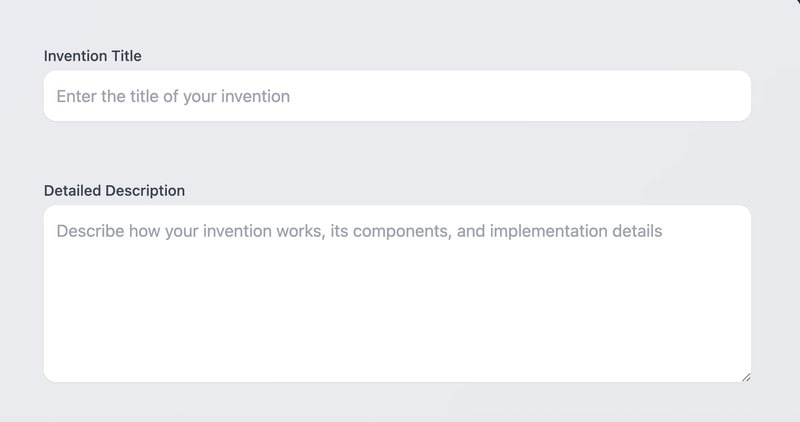This screenshot has height=422, width=800.
Task: Click the diagonal resize grip of description box
Action: coord(746,377)
